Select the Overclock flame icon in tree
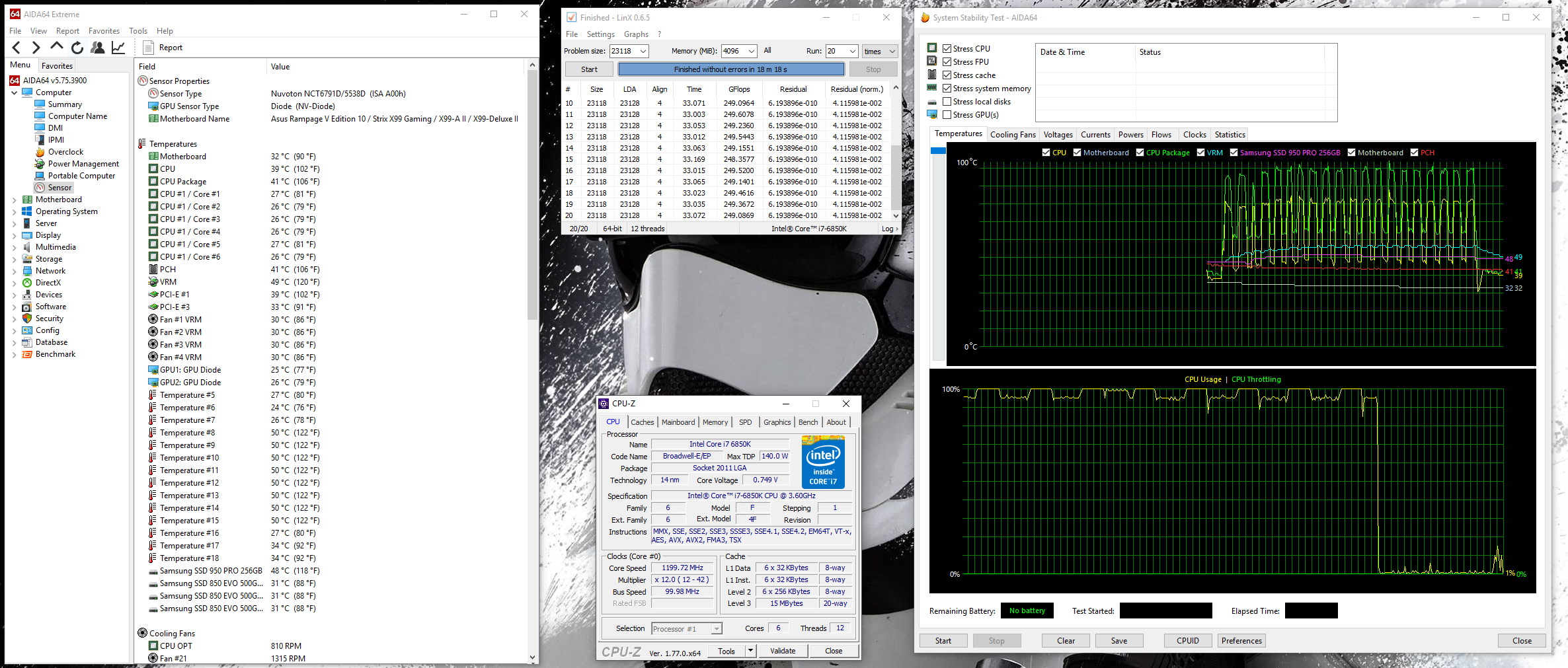This screenshot has width=1568, height=668. 40,152
